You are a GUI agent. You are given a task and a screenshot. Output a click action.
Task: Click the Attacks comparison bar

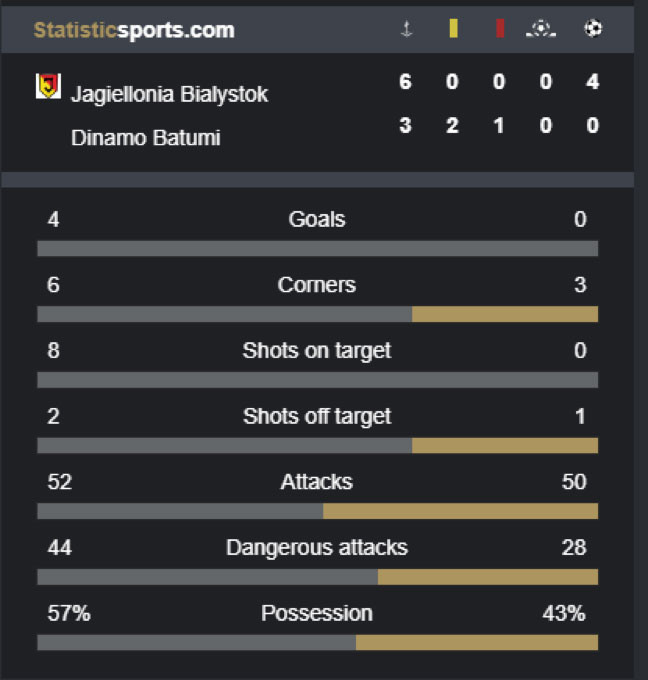317,511
